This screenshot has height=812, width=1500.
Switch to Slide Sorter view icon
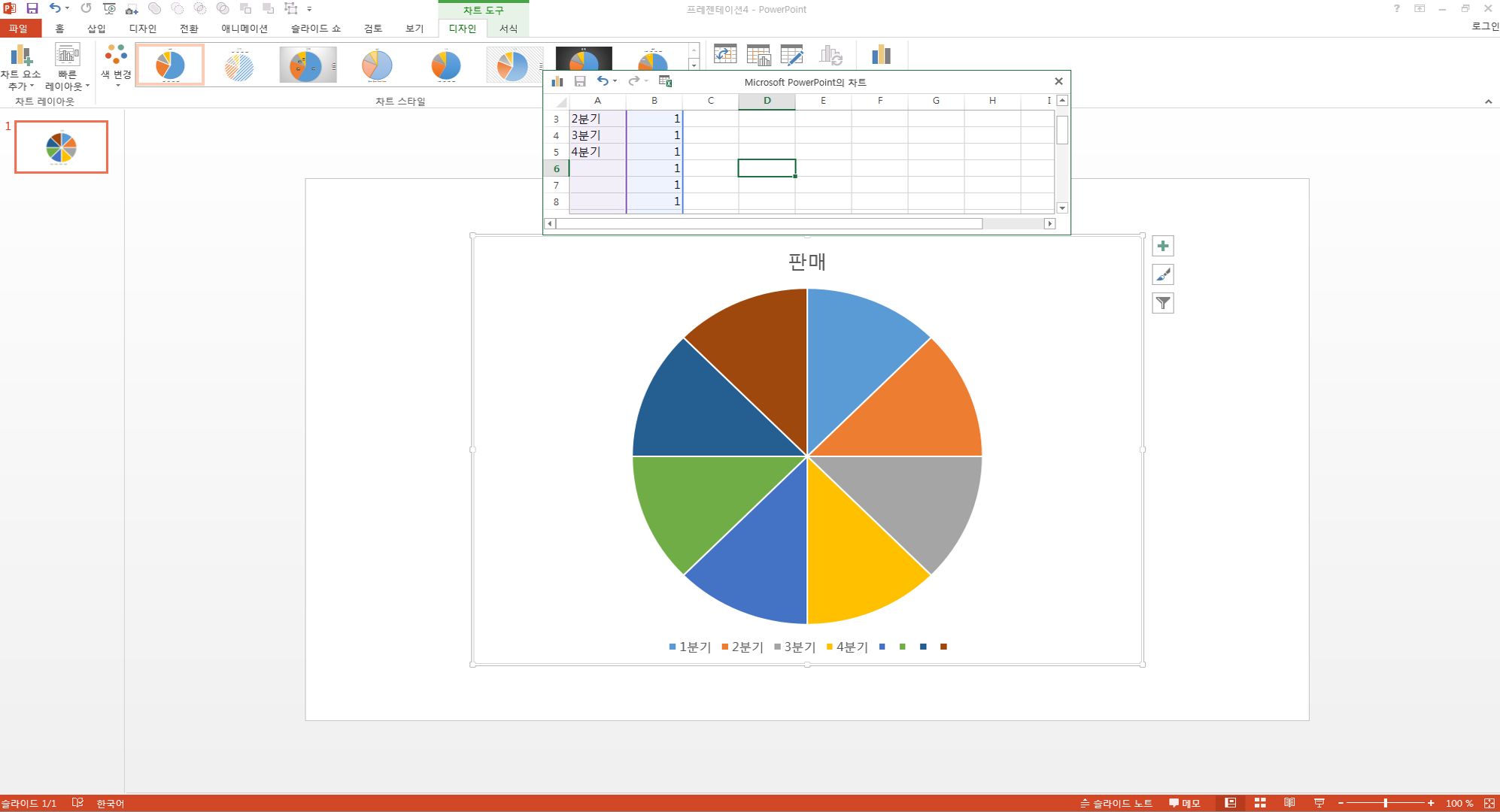(x=1260, y=803)
